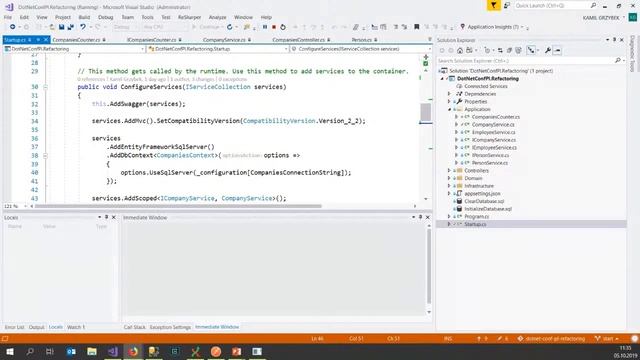Screen dimensions: 640x360
Task: Click the Navigate Backward toolbar icon
Action: (x=13, y=27)
